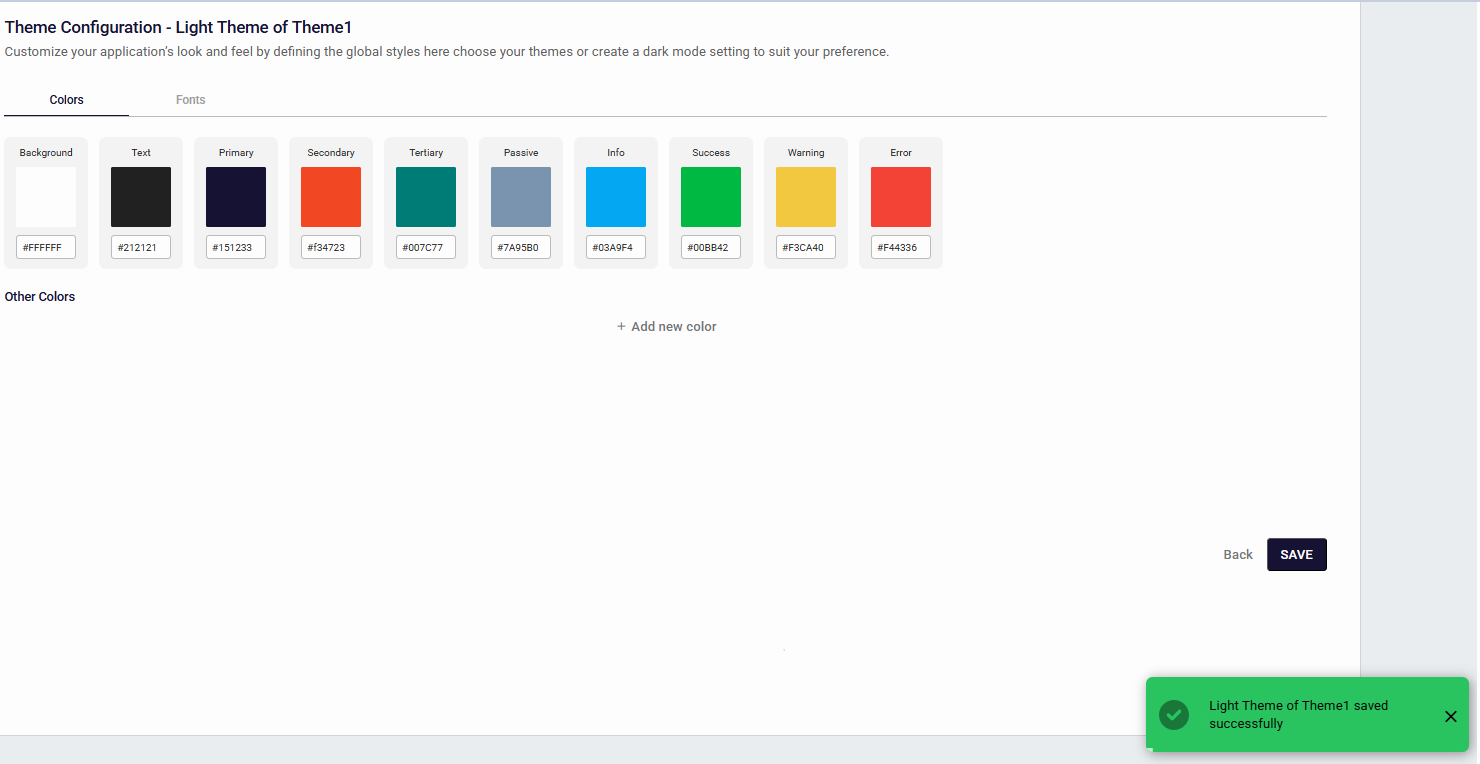Select the Colors tab
Viewport: 1480px width, 764px height.
(x=67, y=100)
